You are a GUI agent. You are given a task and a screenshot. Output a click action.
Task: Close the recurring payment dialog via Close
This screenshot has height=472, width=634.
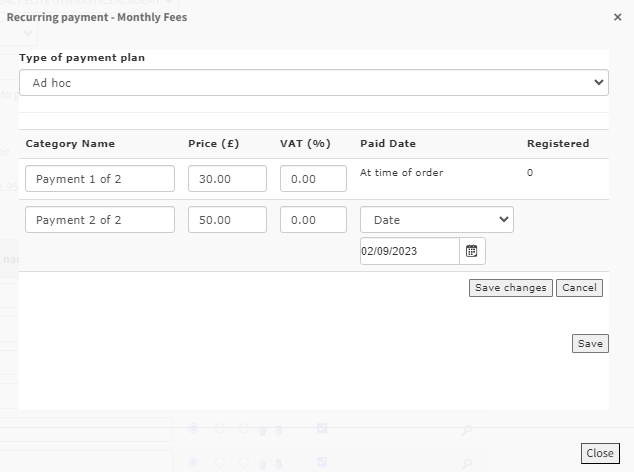pos(600,453)
